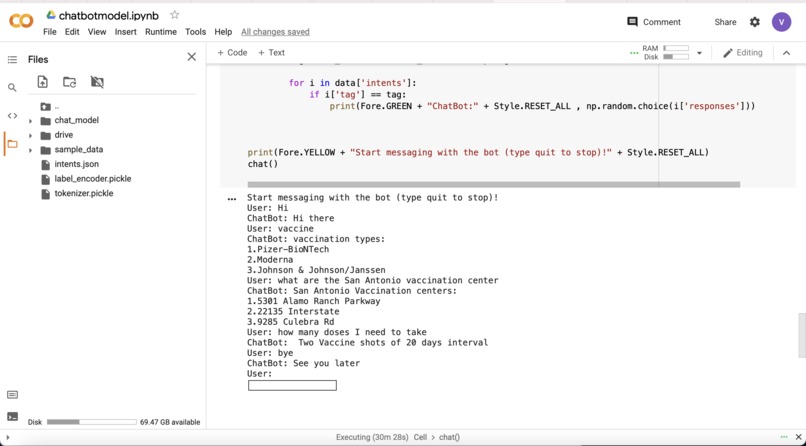Upload a file to session storage
This screenshot has width=806, height=446.
[43, 82]
